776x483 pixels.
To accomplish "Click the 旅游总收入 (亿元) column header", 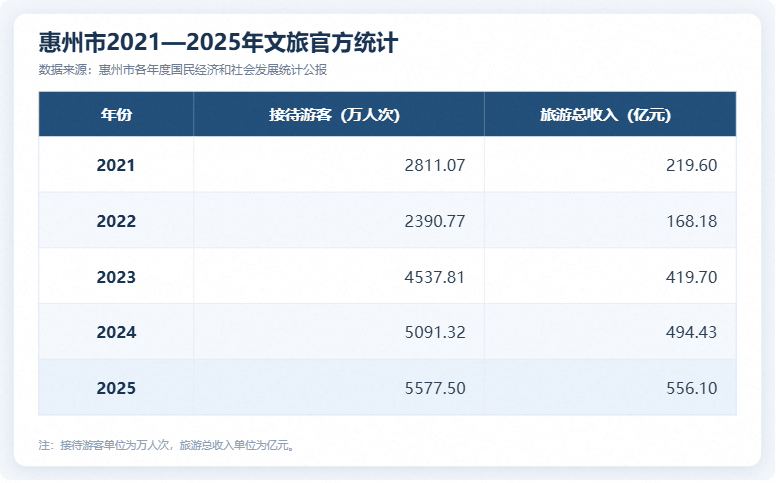I will pyautogui.click(x=610, y=114).
